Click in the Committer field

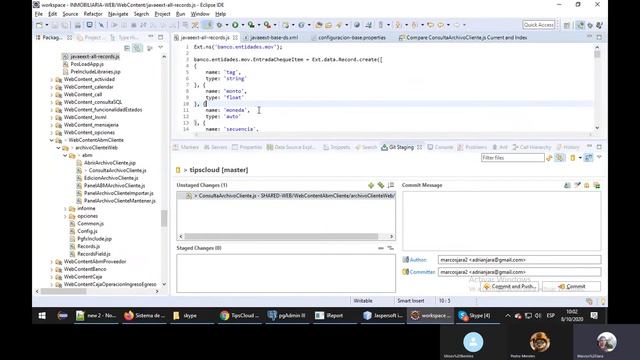point(519,272)
